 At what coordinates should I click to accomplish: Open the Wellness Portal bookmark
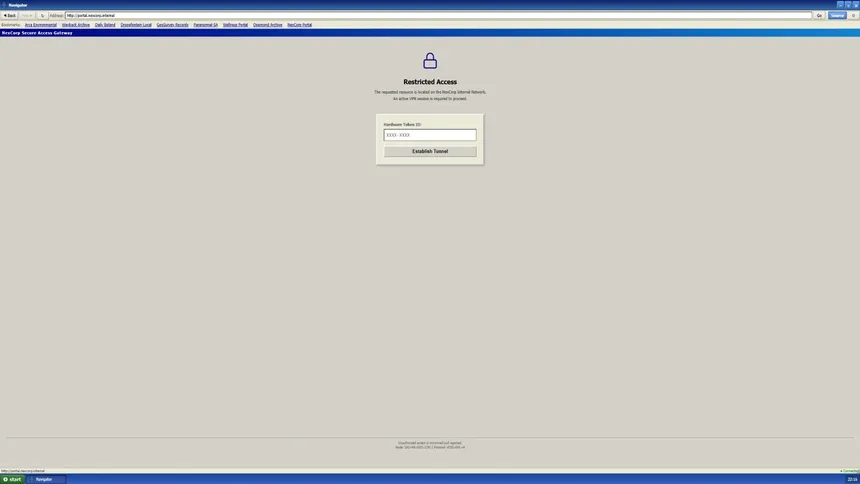[x=235, y=25]
